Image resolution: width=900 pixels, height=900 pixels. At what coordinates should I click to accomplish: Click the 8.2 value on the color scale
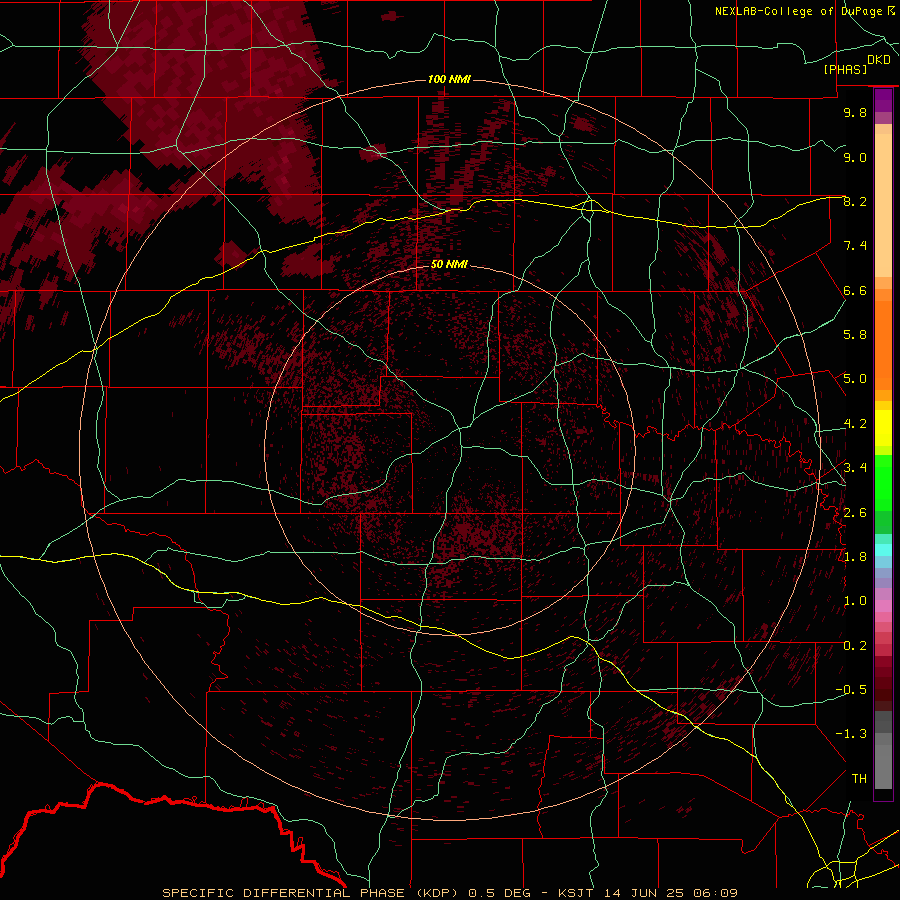(855, 201)
